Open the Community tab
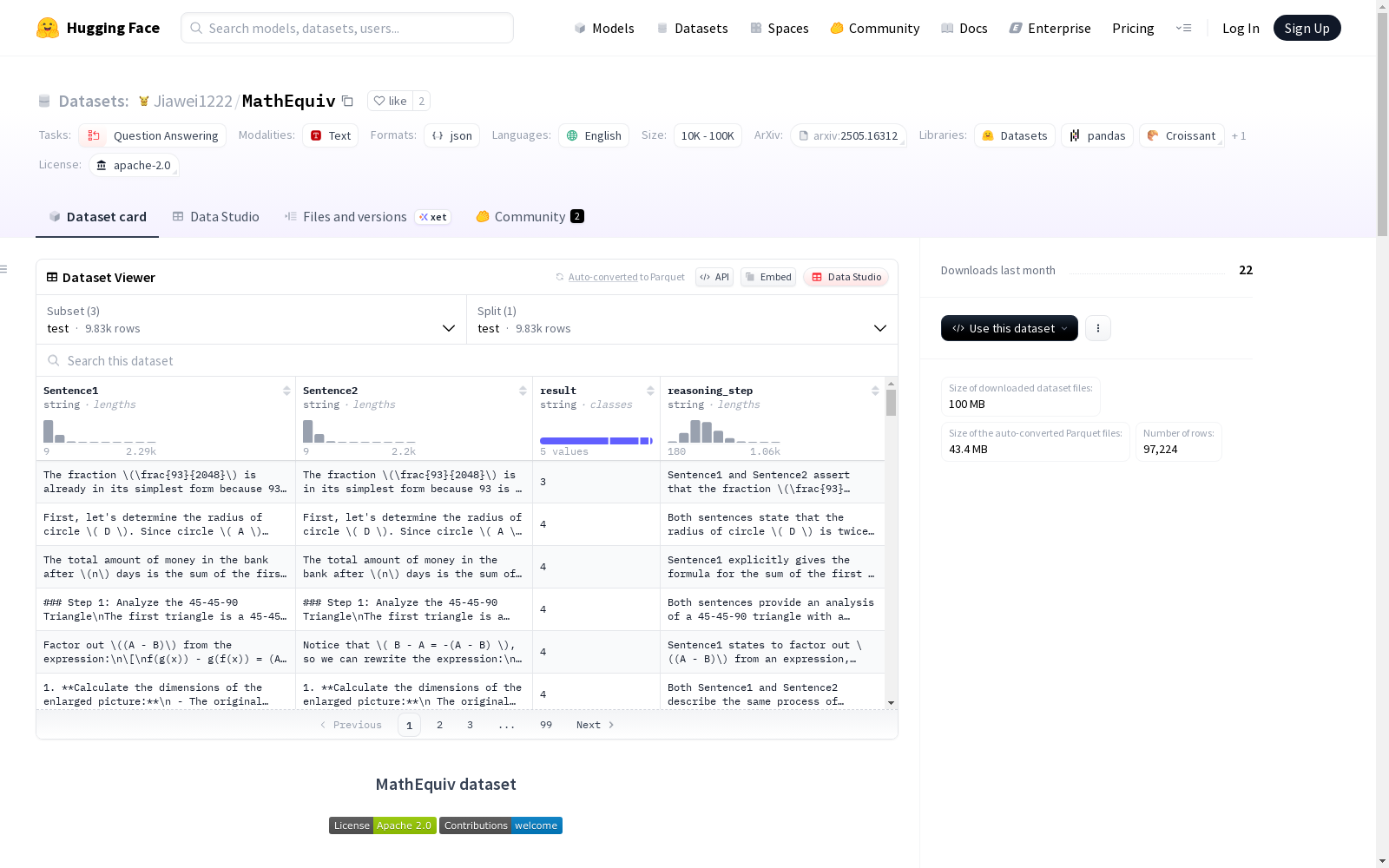Screen dimensions: 1389x868 click(x=530, y=217)
